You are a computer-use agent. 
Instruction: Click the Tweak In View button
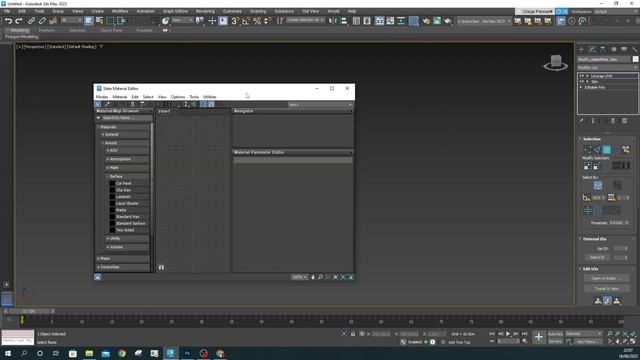coord(607,289)
